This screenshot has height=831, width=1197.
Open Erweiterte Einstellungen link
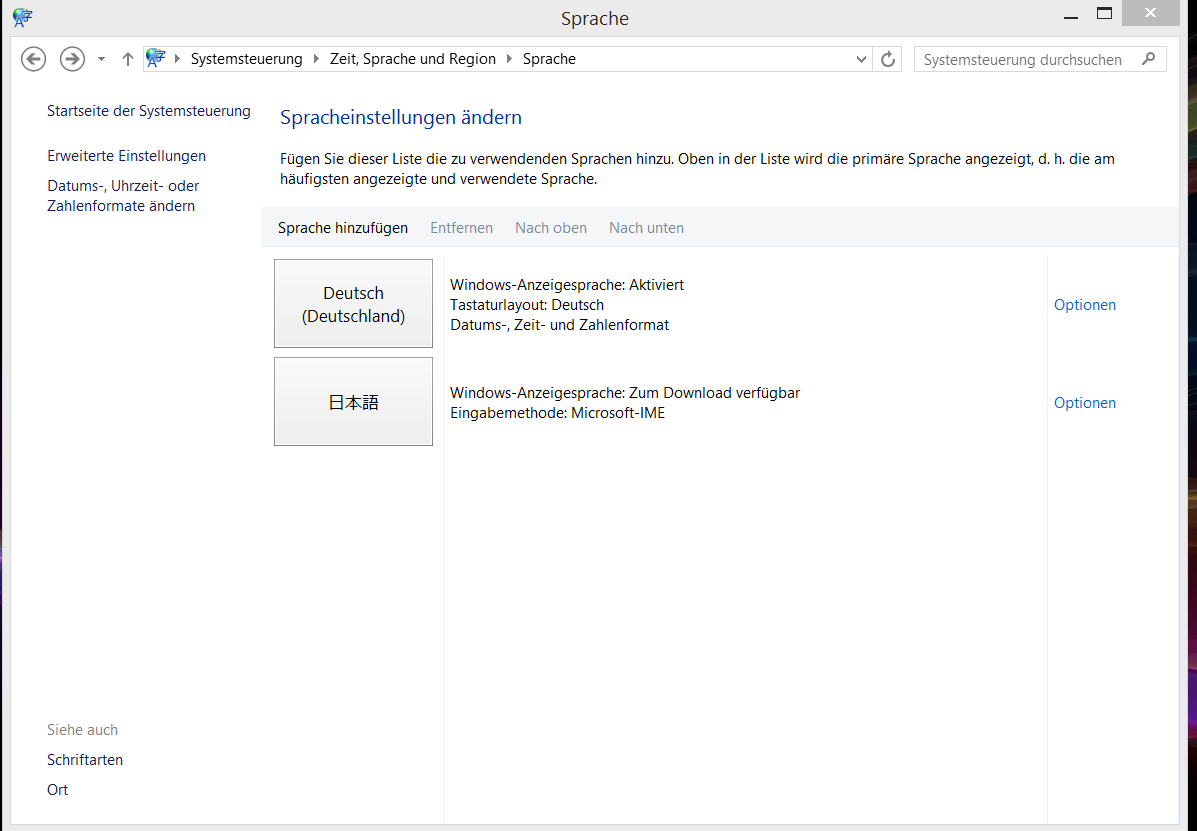pyautogui.click(x=126, y=156)
